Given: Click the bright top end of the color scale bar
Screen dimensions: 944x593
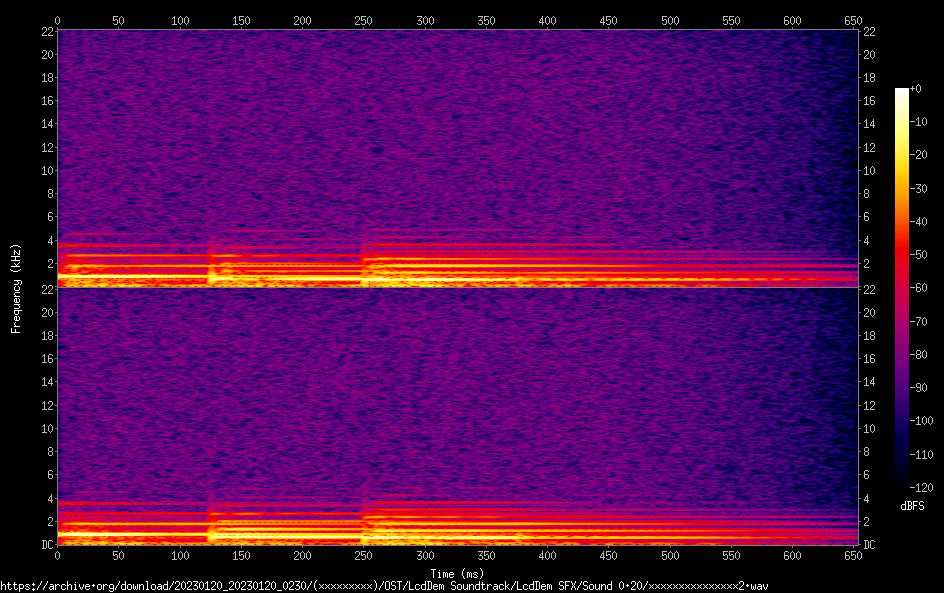Looking at the screenshot, I should [902, 93].
